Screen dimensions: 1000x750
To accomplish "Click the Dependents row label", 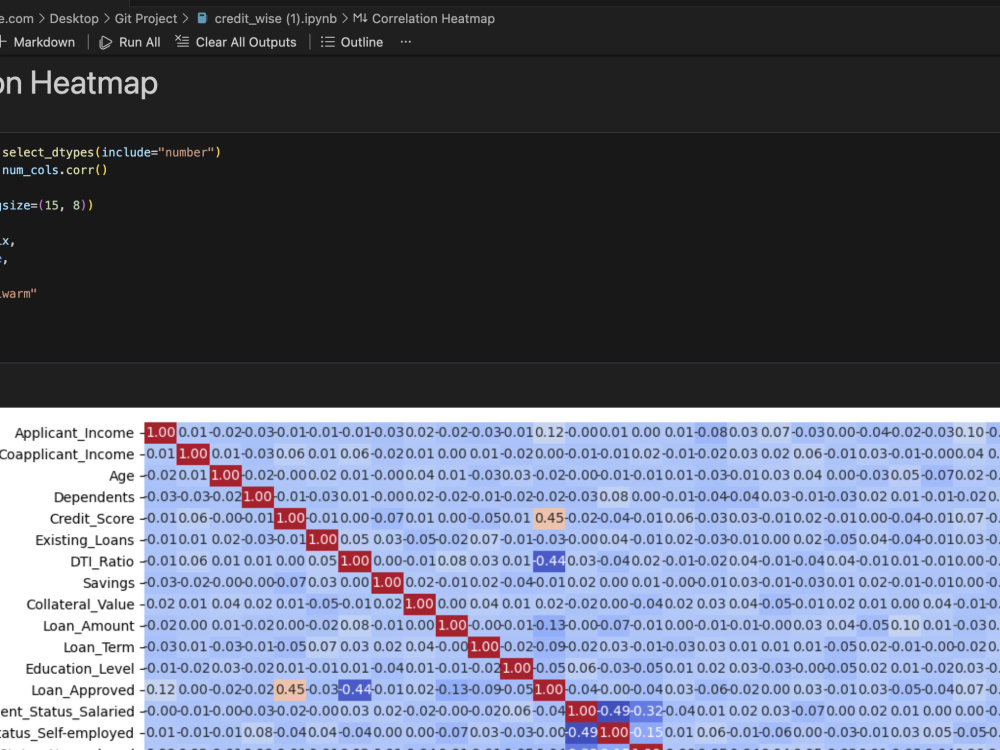I will [x=94, y=497].
